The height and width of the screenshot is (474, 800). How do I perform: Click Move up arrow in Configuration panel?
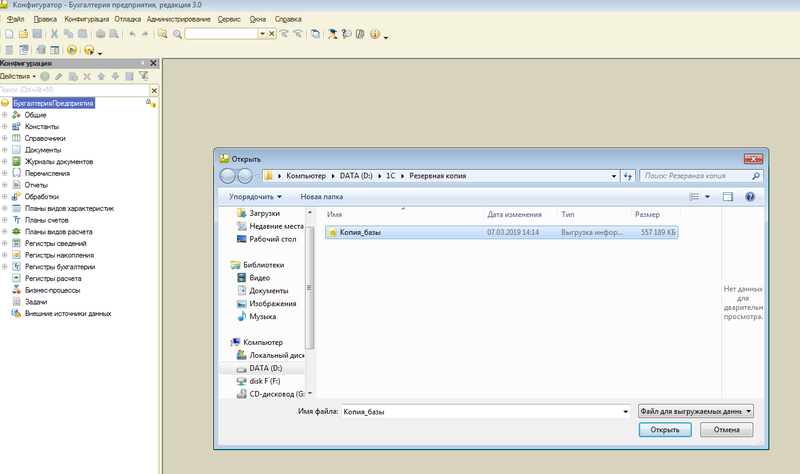pos(101,76)
